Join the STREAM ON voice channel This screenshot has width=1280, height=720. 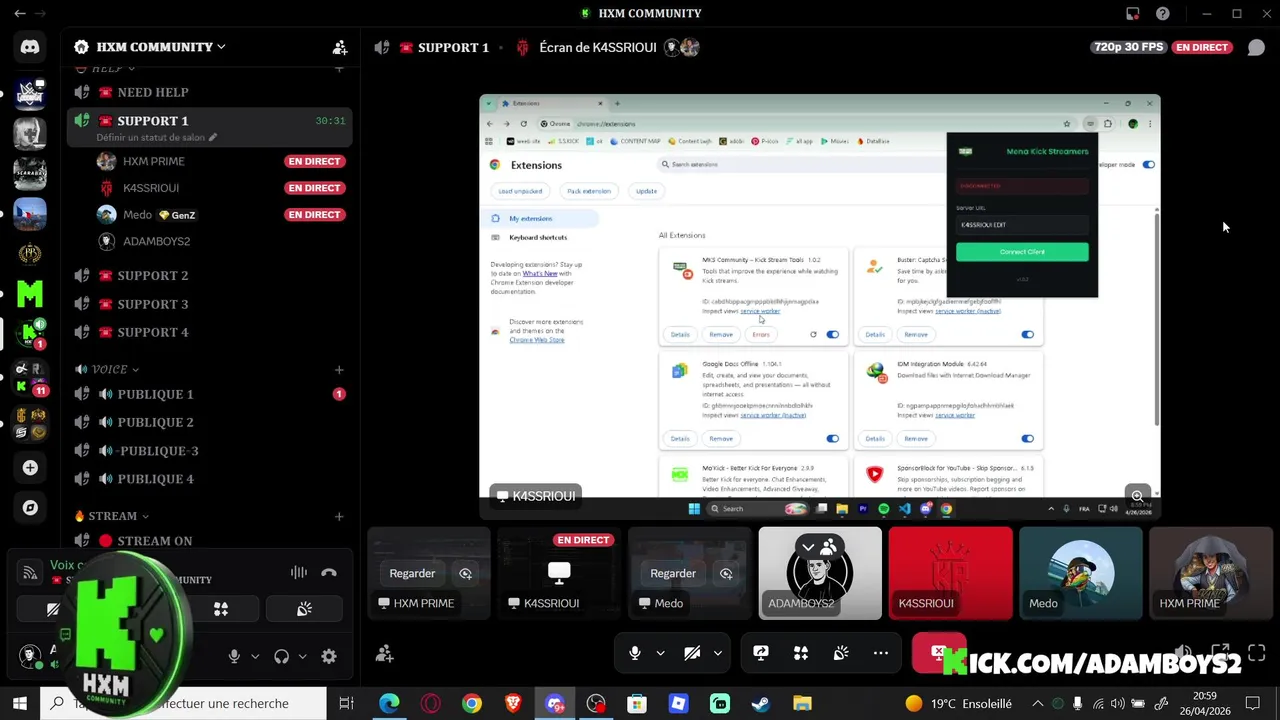click(x=209, y=541)
